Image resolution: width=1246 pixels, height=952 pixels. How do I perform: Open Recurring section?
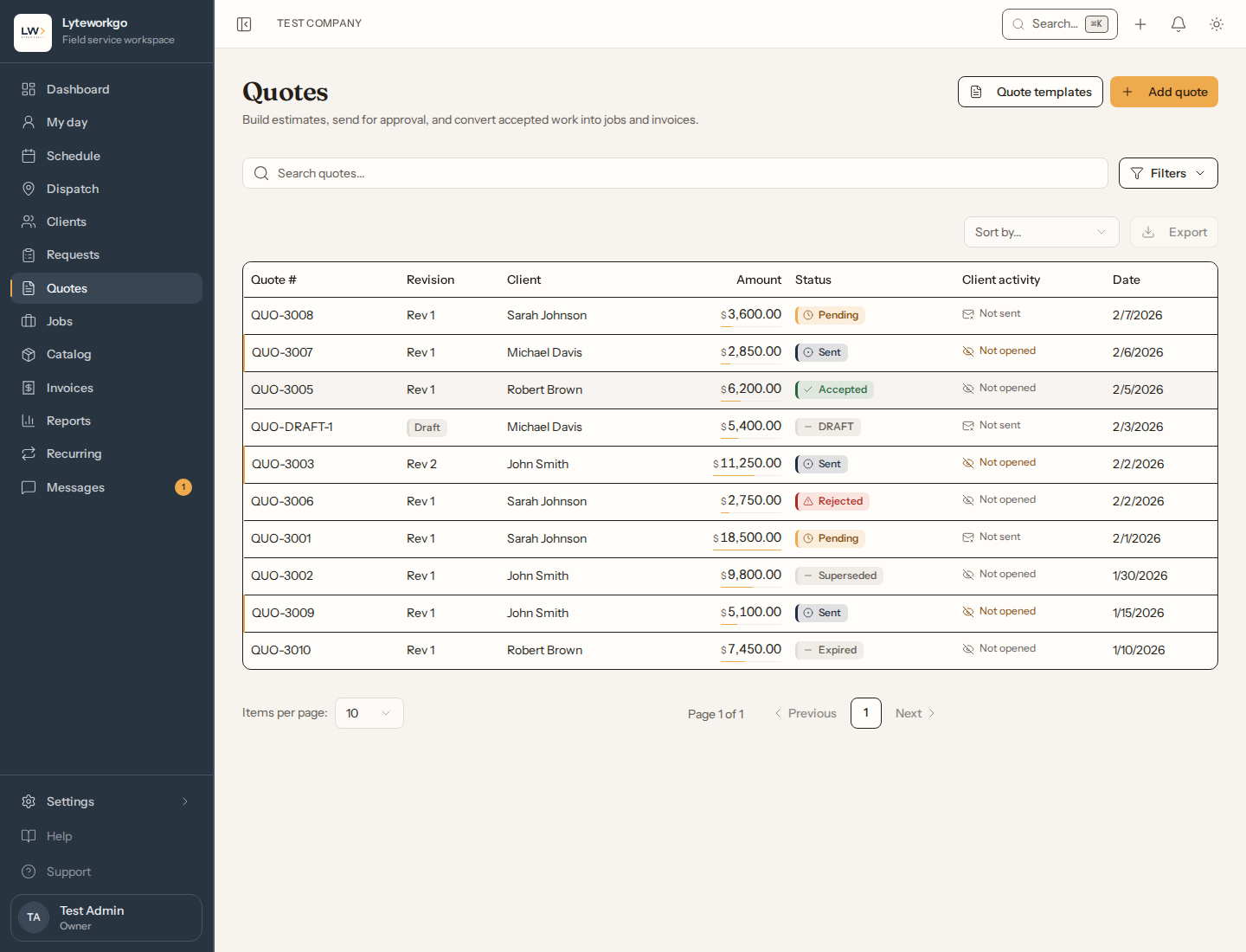106,453
